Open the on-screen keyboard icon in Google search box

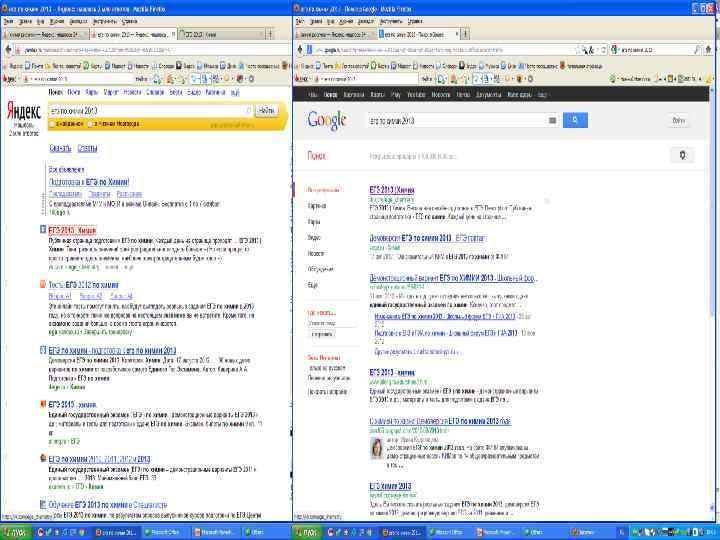[x=552, y=120]
